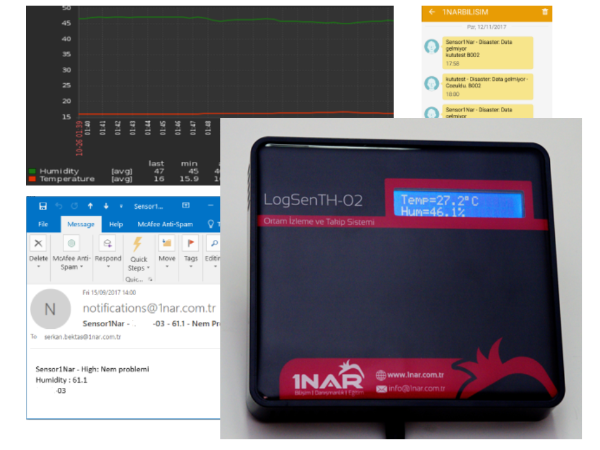Click the Tell me lightbulb icon

(x=210, y=224)
